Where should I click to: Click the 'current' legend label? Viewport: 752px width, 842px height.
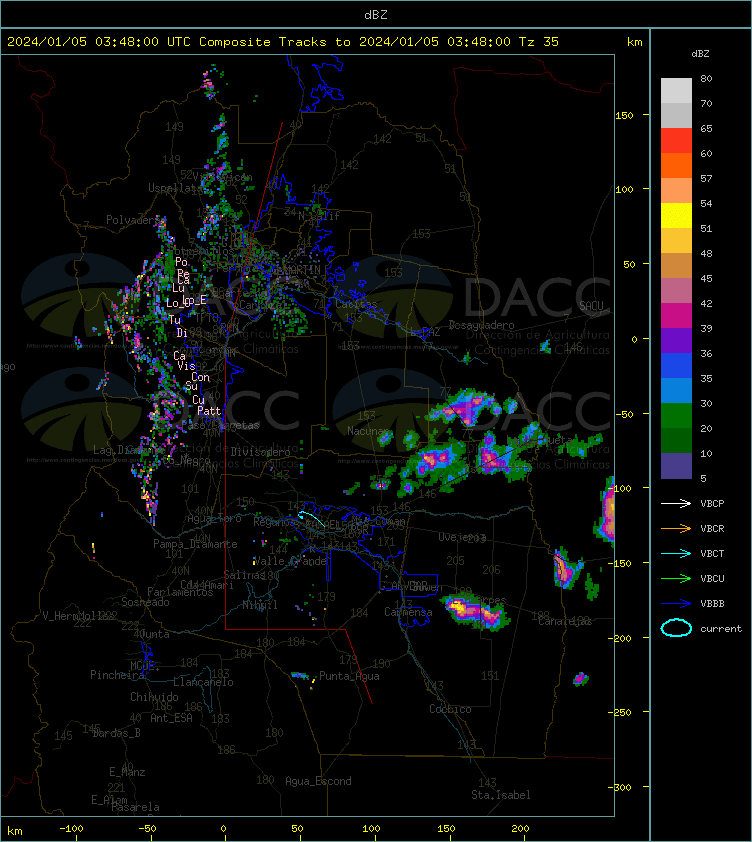tap(721, 629)
